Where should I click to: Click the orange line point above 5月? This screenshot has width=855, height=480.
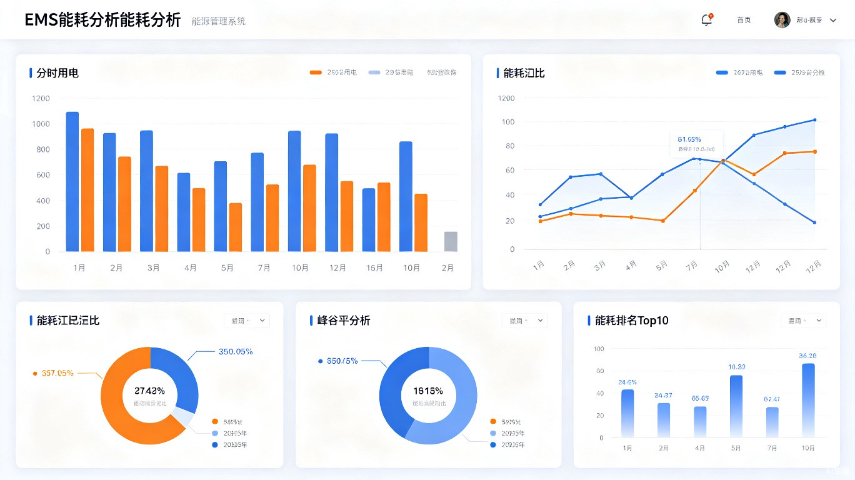[x=663, y=221]
